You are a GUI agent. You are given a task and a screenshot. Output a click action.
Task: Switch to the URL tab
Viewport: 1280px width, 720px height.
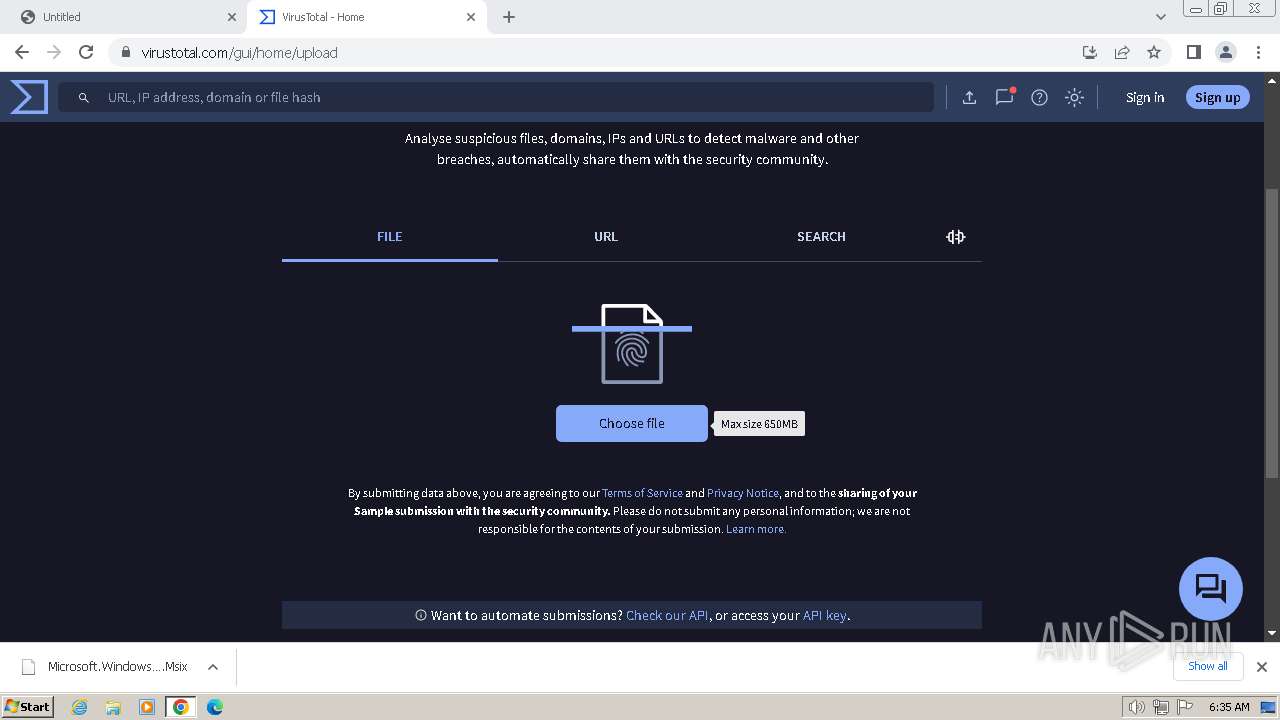click(606, 237)
